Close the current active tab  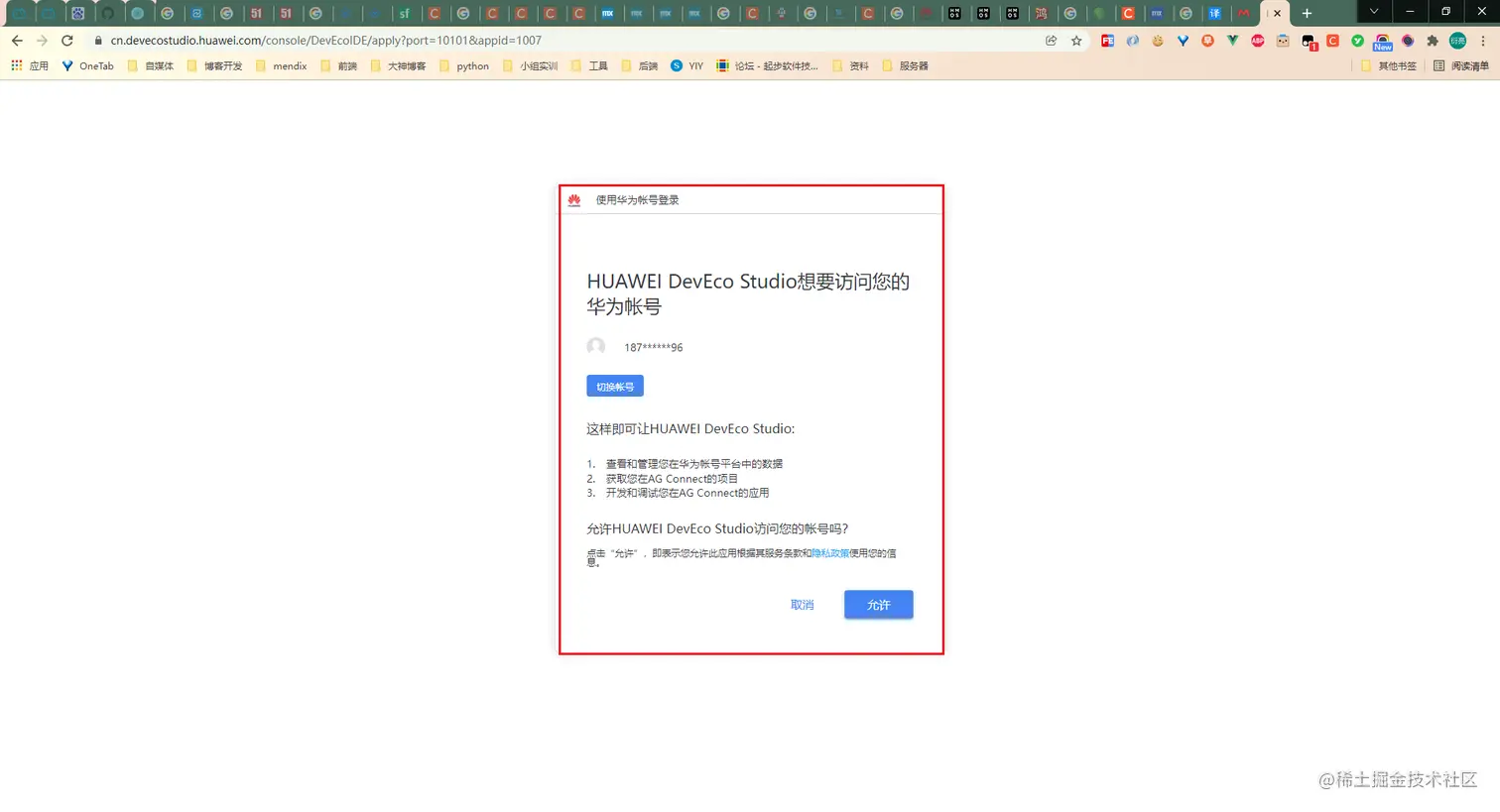pos(1277,13)
